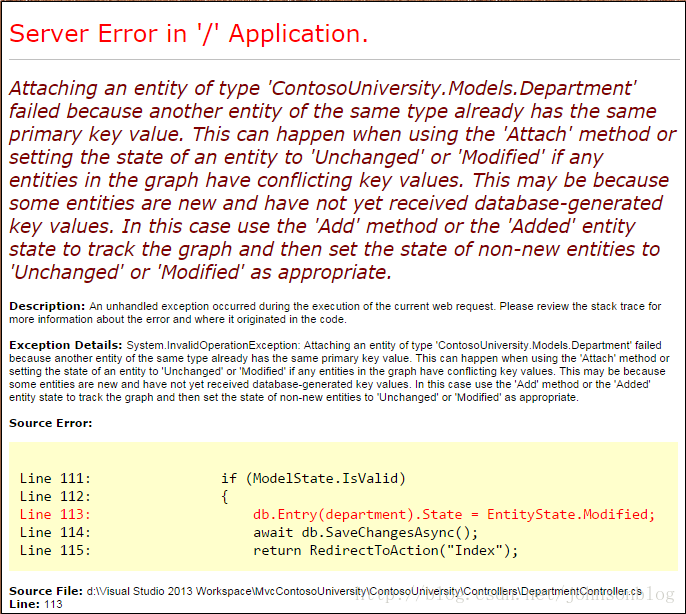Click the 'Source Error:' label
This screenshot has height=614, width=686.
click(x=51, y=423)
